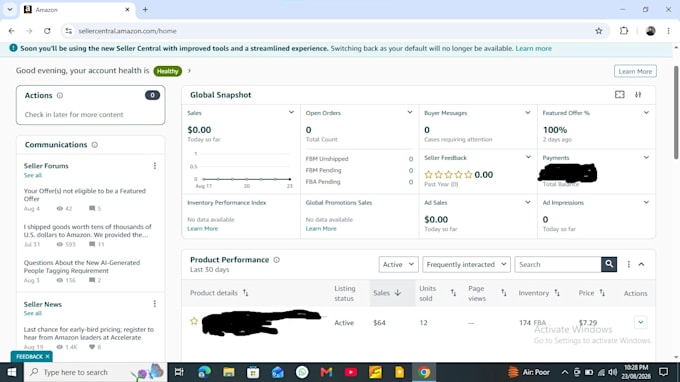Viewport: 680px width, 382px height.
Task: Open Seller News See all link
Action: click(33, 313)
